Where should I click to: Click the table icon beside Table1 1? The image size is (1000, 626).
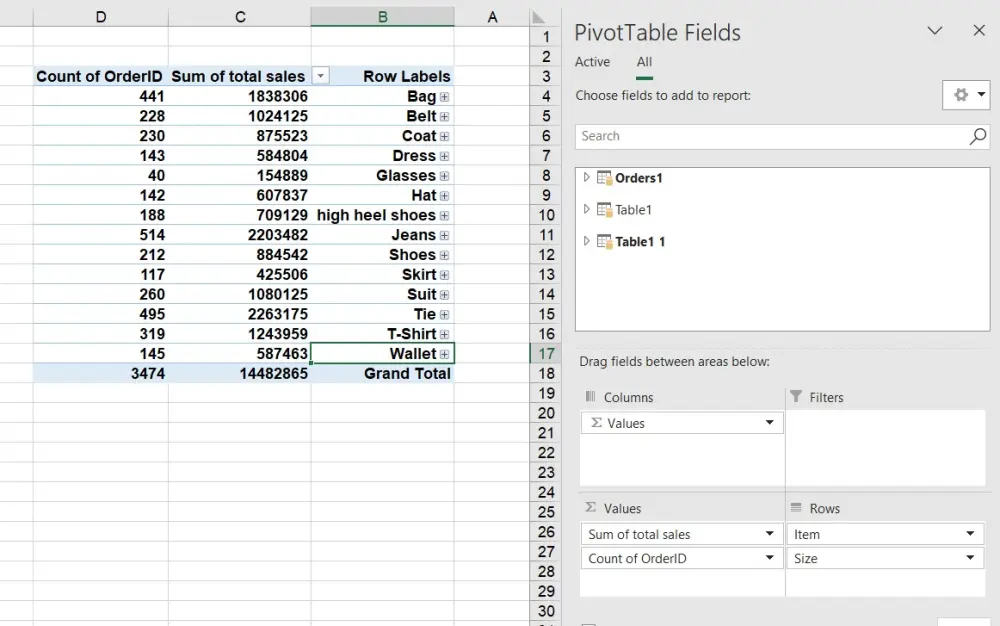[x=604, y=241]
